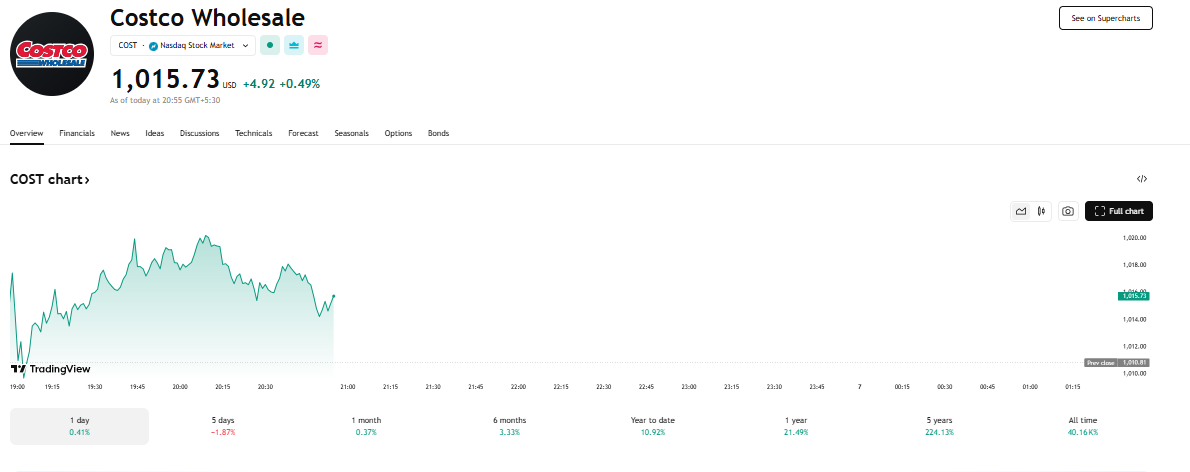Click See on Supercharts button
Screen dimensions: 1190x472
(x=1106, y=18)
